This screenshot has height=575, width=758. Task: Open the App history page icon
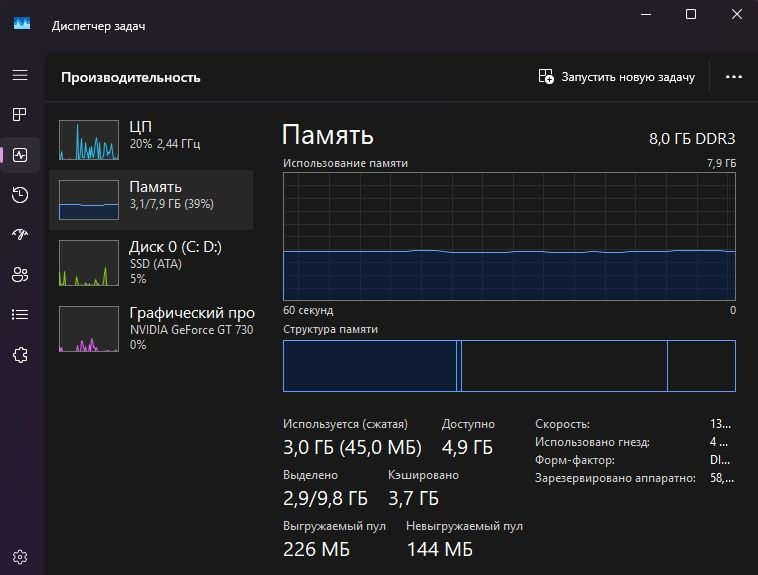(x=20, y=195)
